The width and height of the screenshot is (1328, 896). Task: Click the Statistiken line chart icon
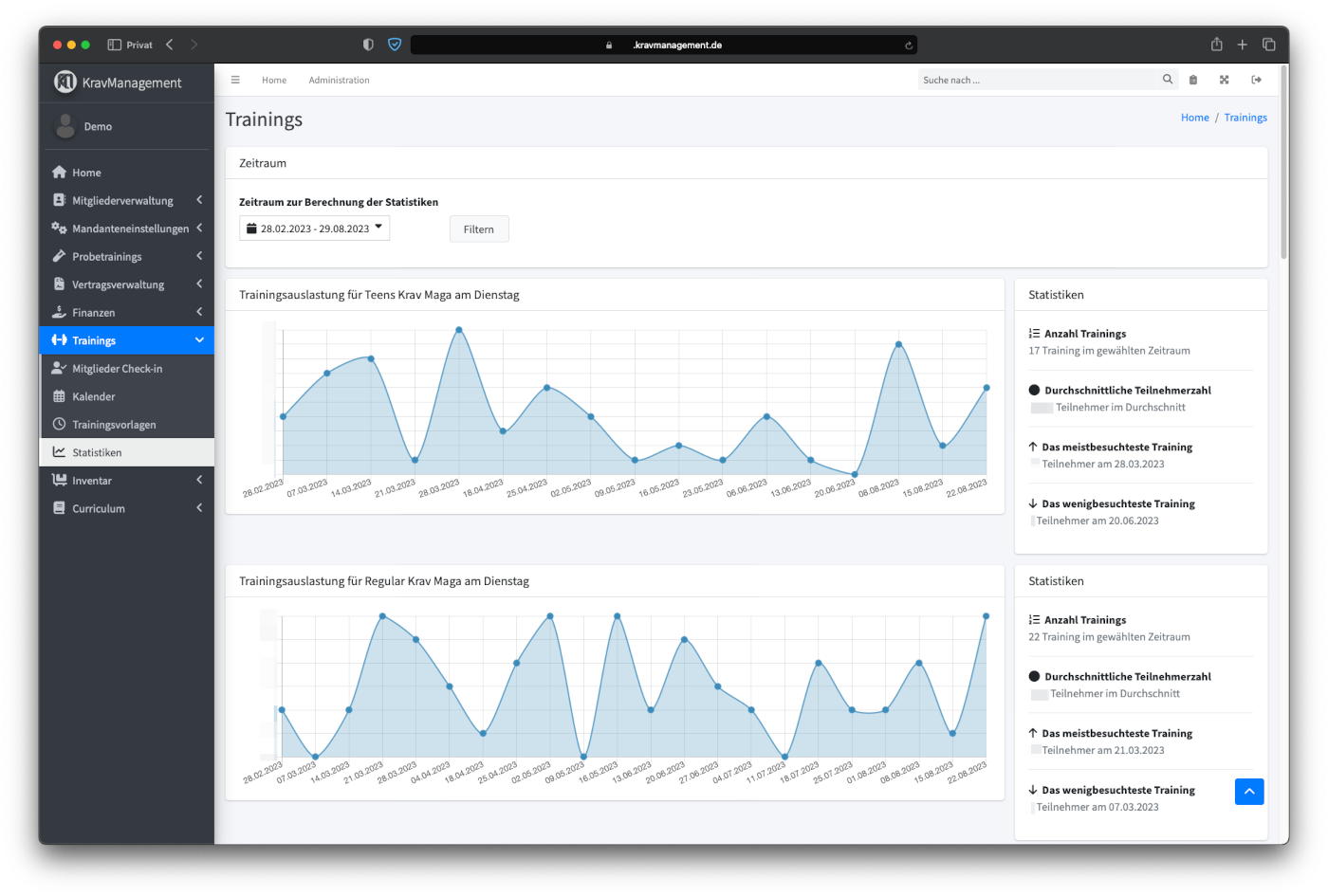click(59, 452)
